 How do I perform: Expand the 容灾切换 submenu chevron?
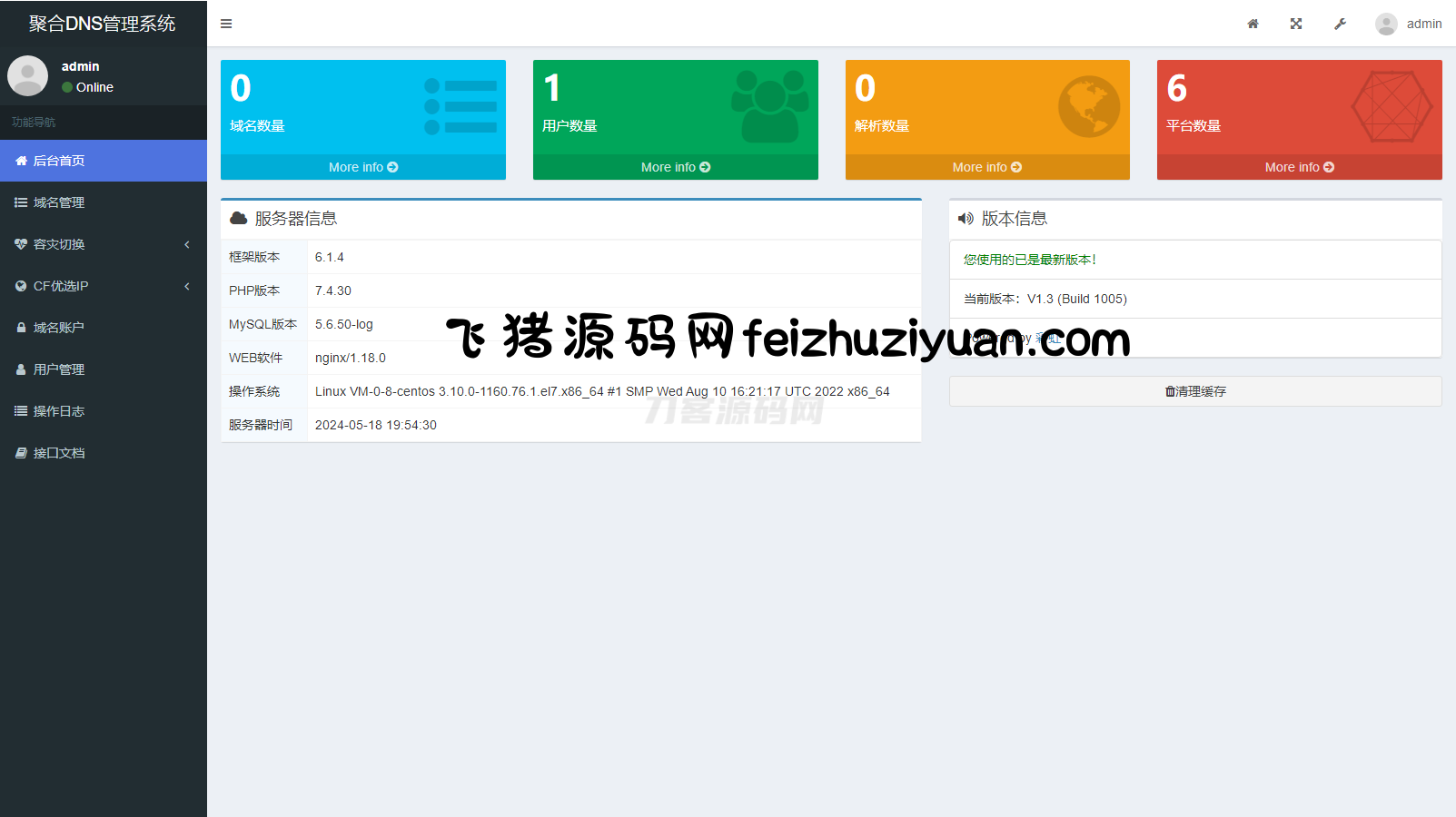187,244
